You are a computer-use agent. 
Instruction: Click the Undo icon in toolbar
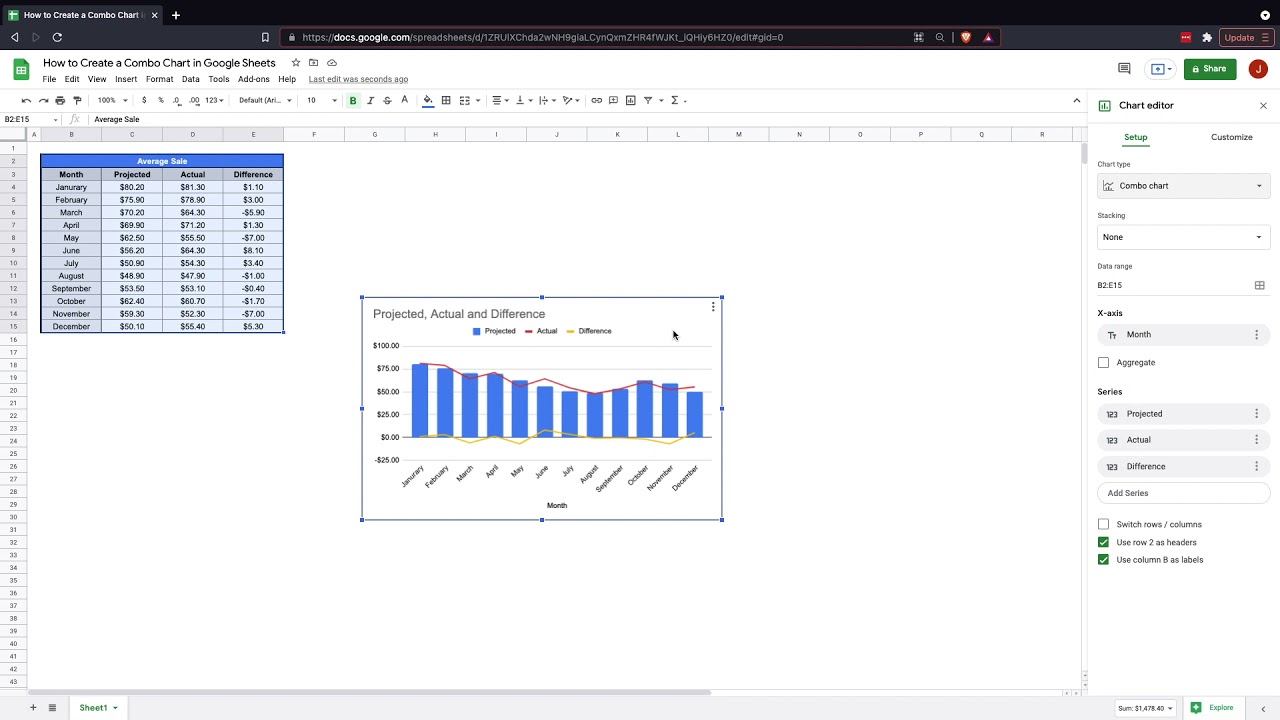point(26,100)
